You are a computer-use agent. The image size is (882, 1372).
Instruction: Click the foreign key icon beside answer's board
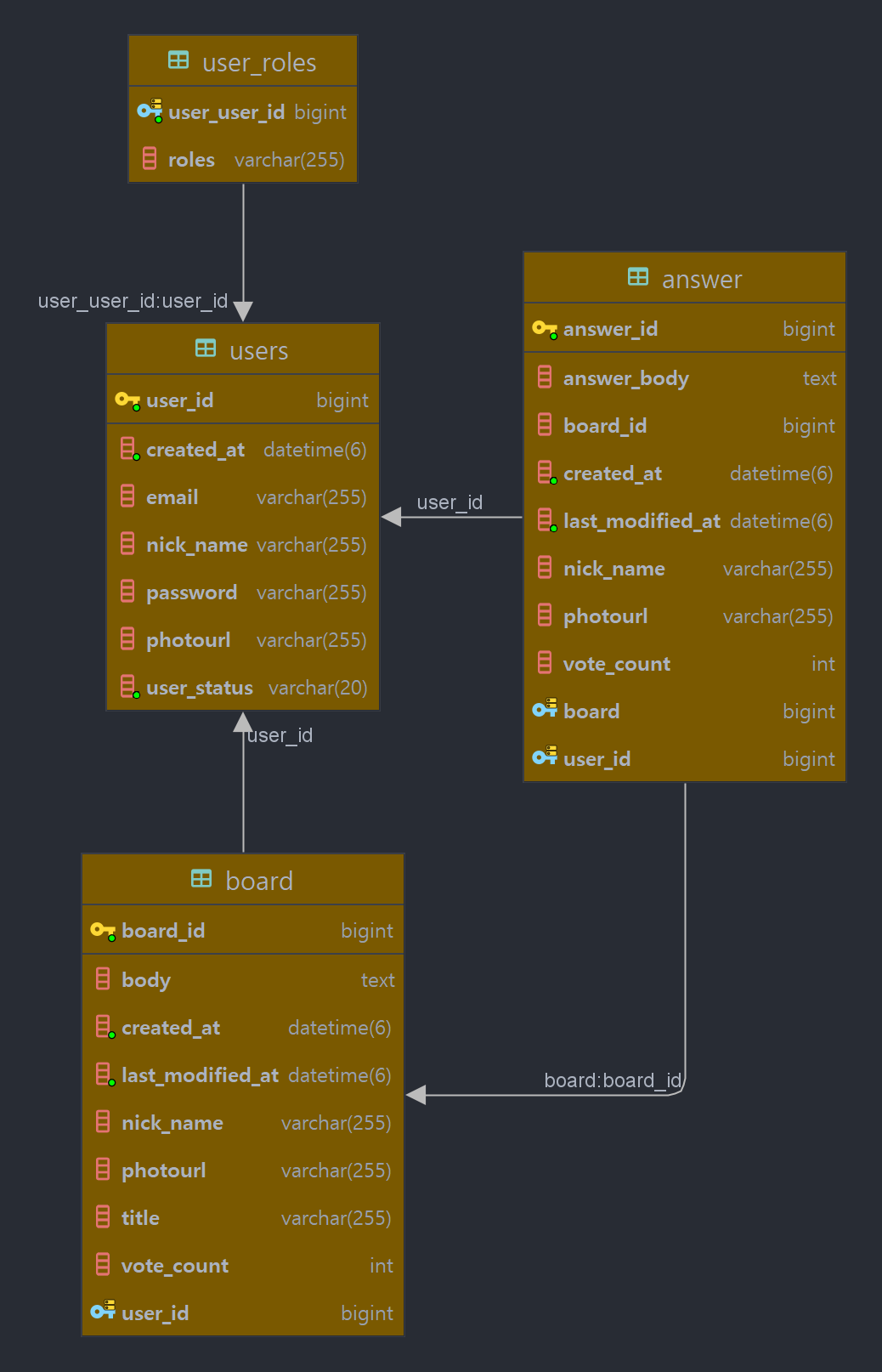pyautogui.click(x=545, y=708)
